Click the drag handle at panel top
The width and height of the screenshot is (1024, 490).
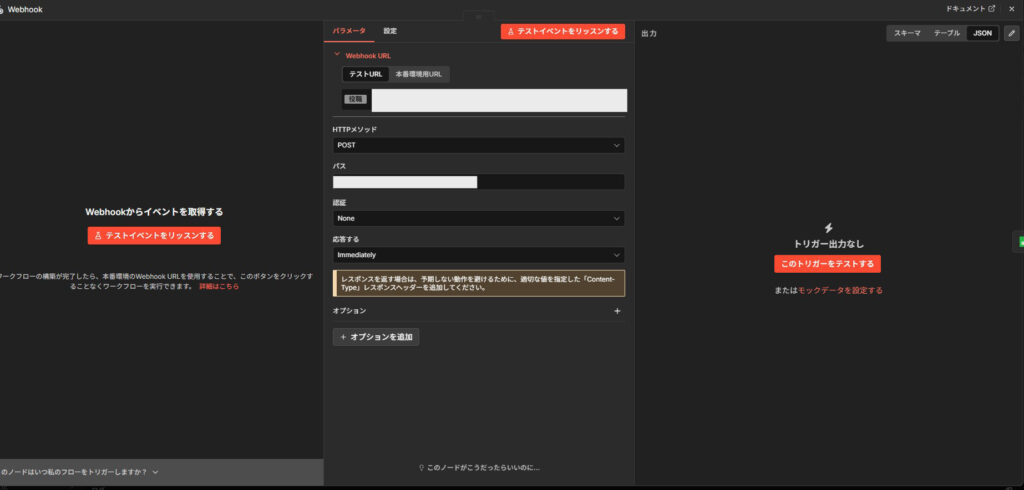pos(478,17)
